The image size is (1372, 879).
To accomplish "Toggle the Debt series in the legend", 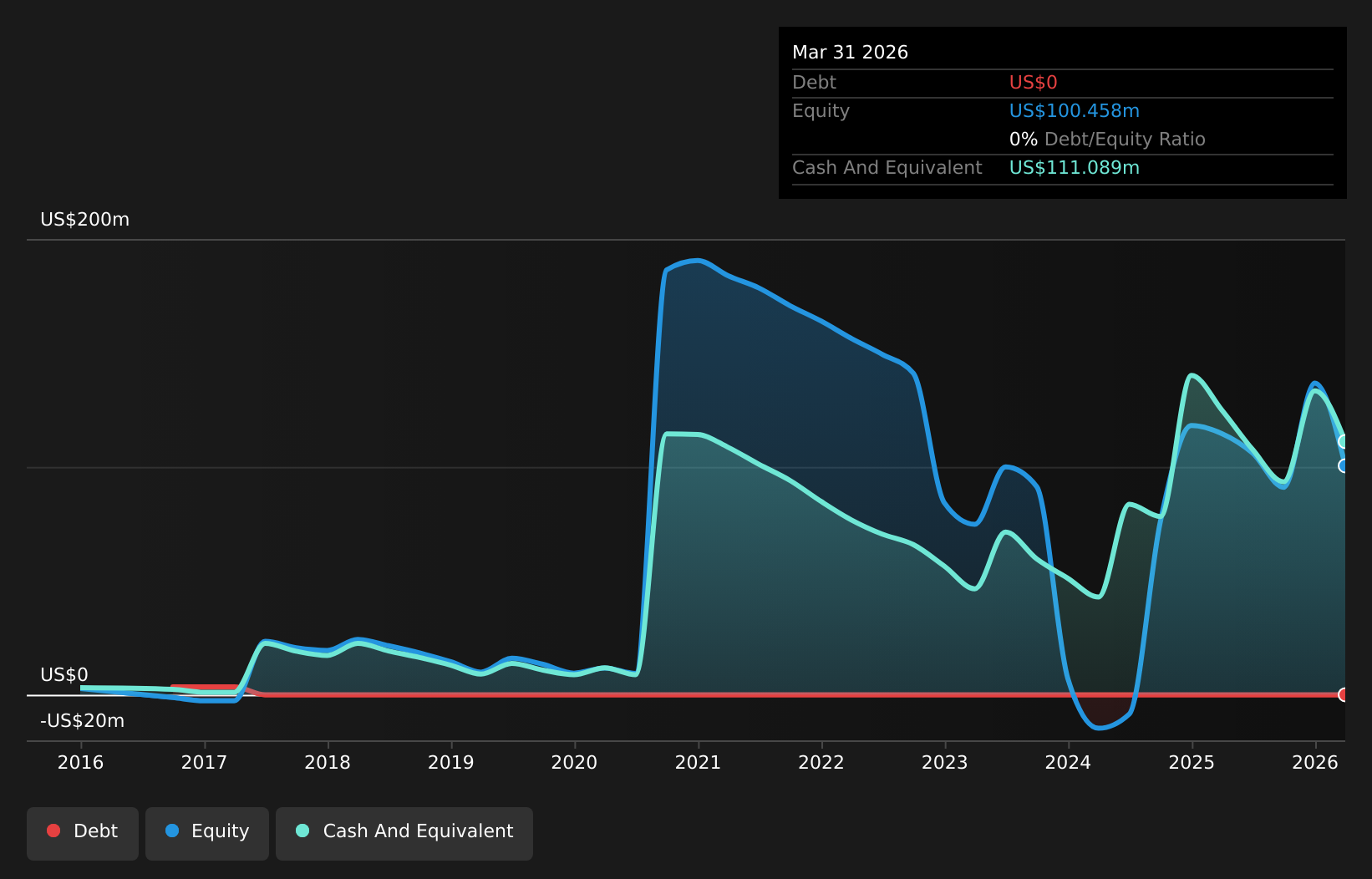I will point(83,833).
